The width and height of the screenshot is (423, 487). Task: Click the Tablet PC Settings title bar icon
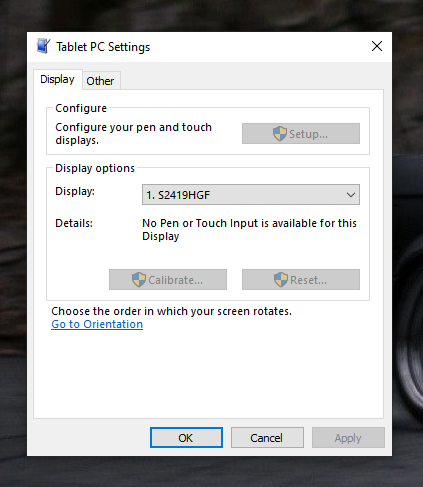click(x=43, y=46)
